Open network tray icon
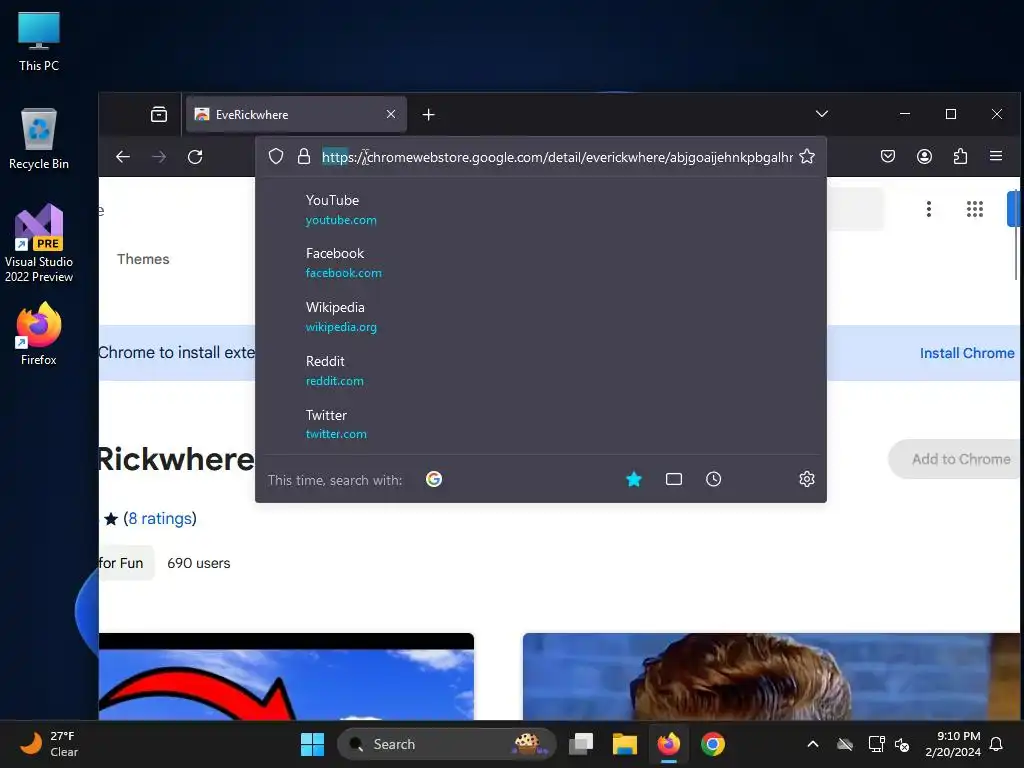 click(876, 744)
